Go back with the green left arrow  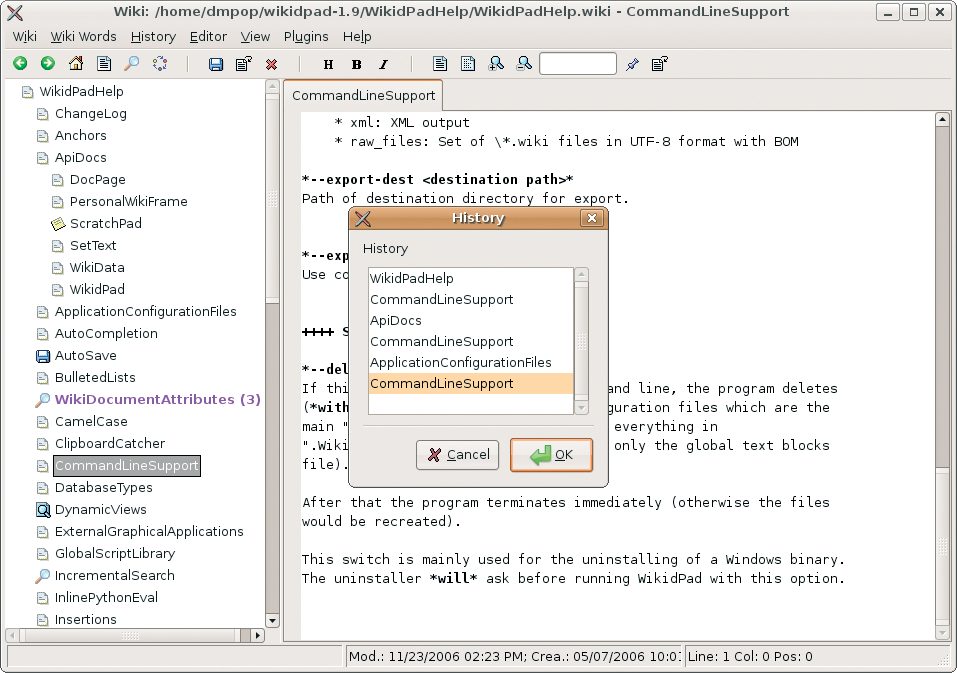click(20, 63)
